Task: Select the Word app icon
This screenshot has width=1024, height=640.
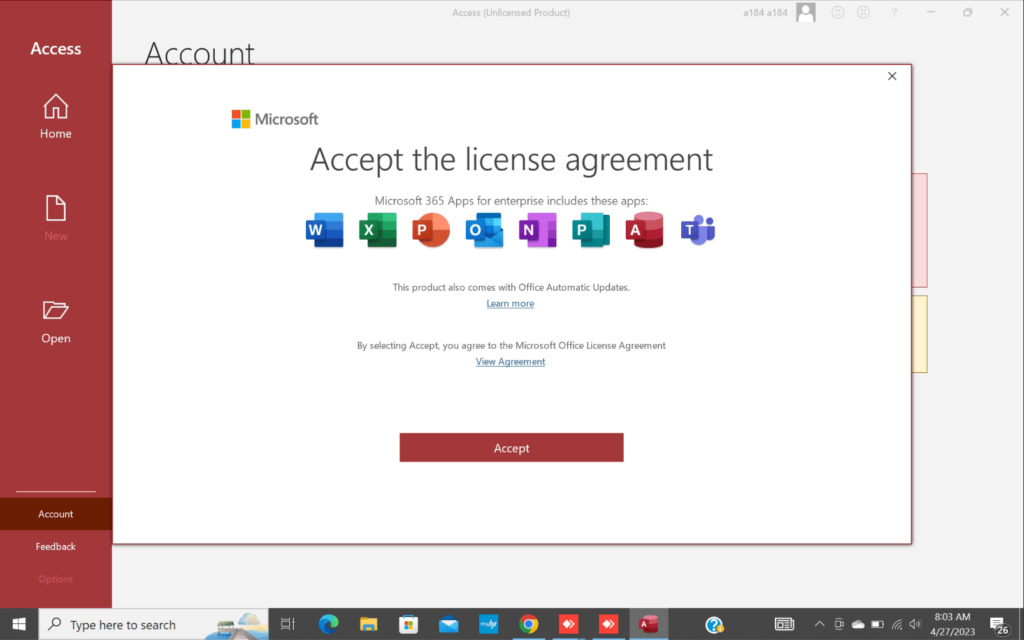Action: [324, 230]
